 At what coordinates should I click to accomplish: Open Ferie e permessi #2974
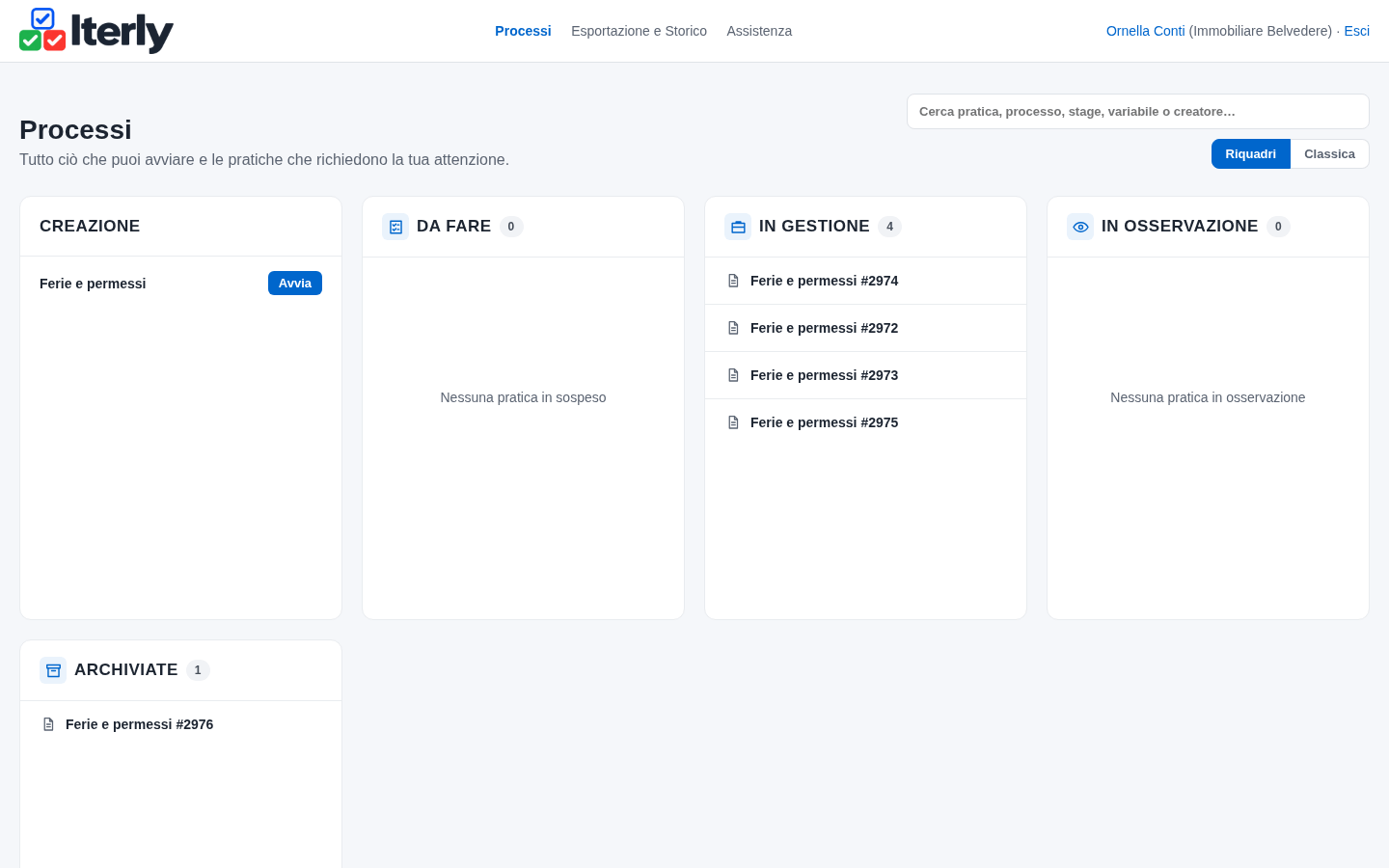[x=865, y=281]
